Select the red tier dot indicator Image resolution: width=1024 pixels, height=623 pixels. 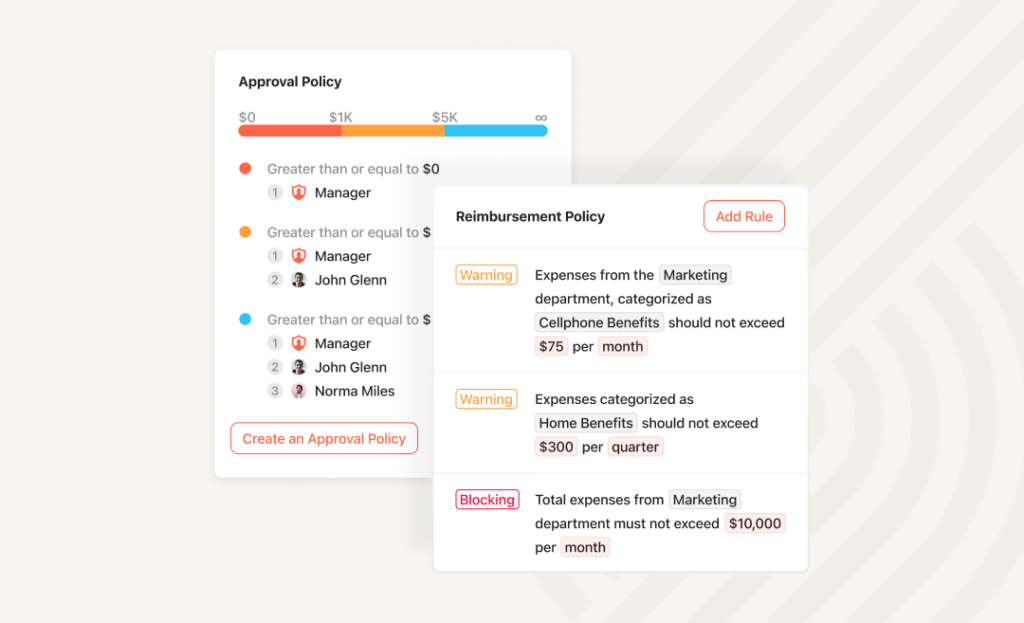click(x=246, y=168)
